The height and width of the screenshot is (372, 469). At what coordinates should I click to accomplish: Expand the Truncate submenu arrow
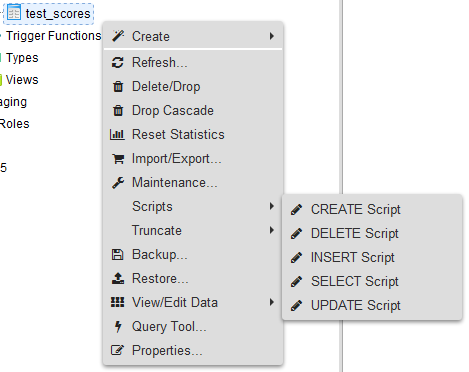point(272,230)
